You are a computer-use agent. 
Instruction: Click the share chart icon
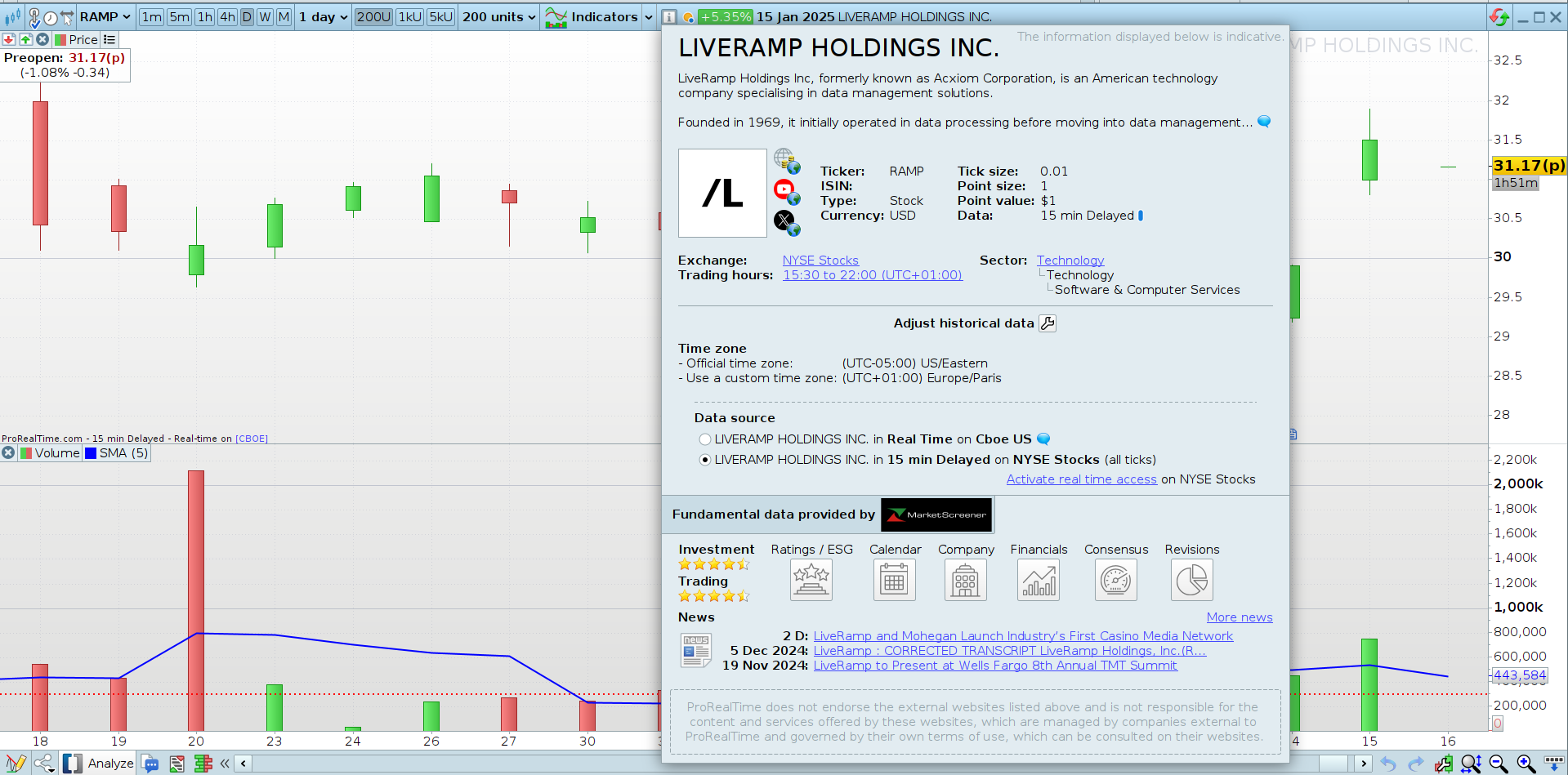(x=44, y=764)
